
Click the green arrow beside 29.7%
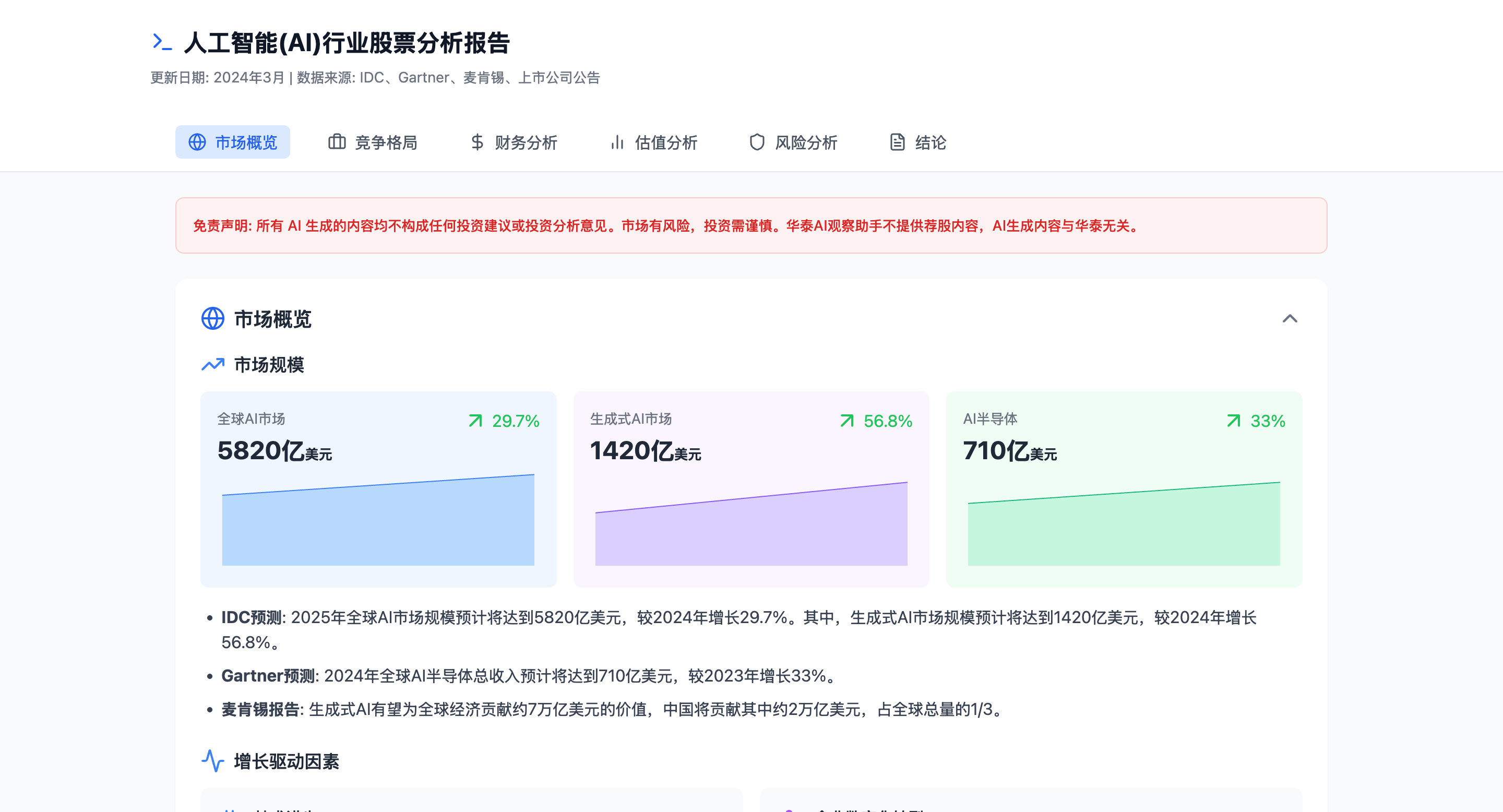475,421
